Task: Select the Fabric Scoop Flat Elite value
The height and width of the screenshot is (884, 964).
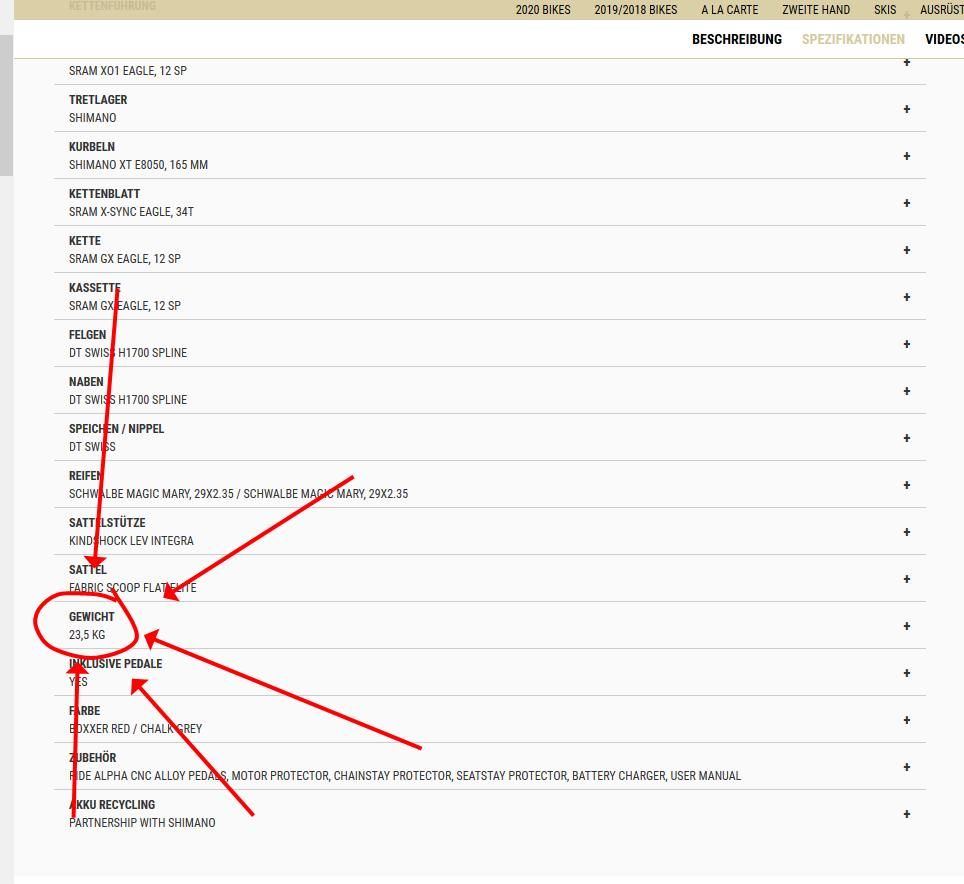Action: (133, 588)
